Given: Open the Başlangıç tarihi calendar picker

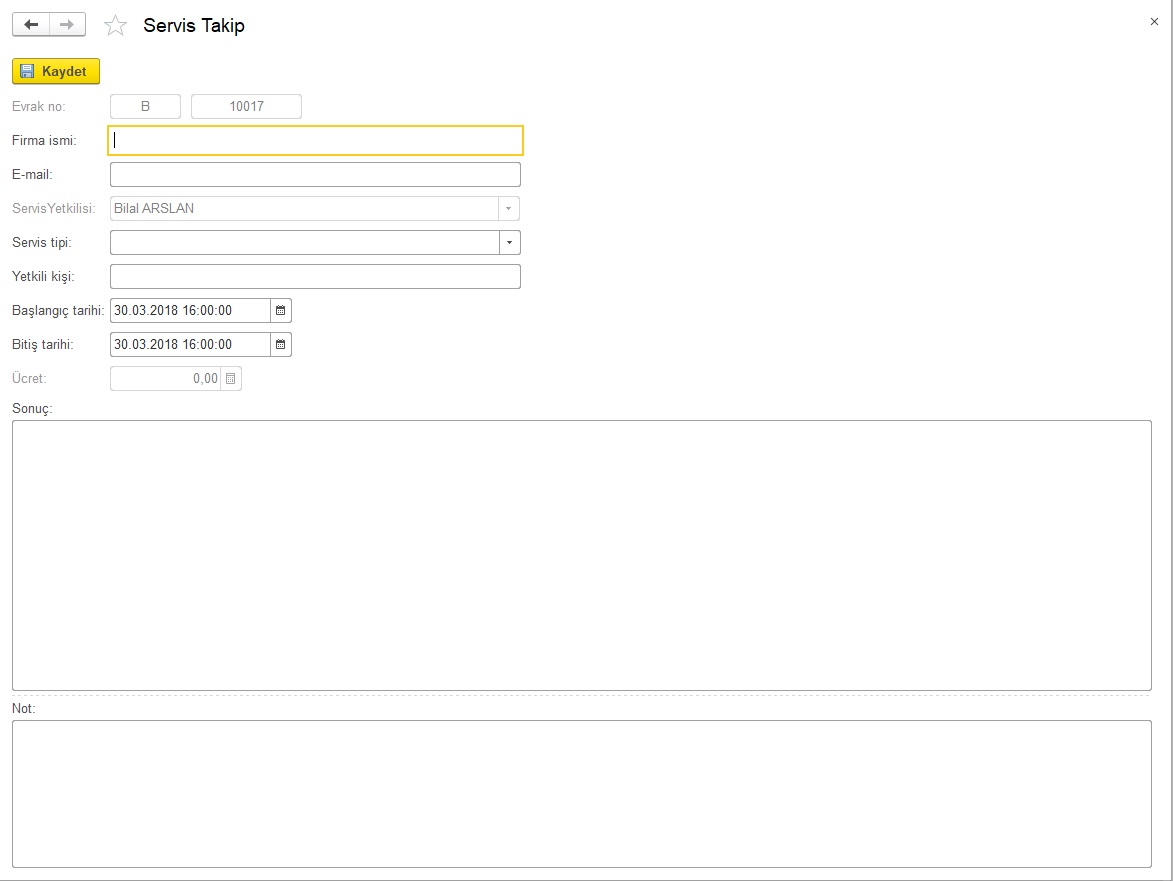Looking at the screenshot, I should coord(281,311).
